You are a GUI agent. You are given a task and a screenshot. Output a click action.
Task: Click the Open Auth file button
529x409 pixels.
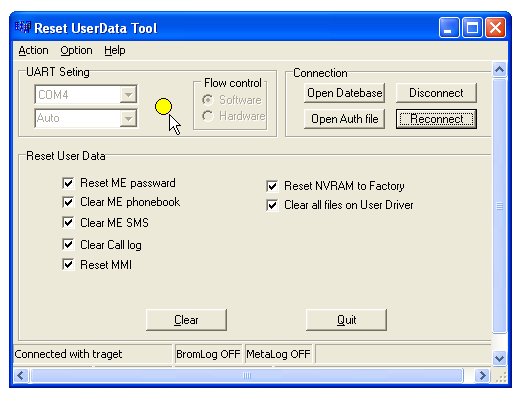344,119
